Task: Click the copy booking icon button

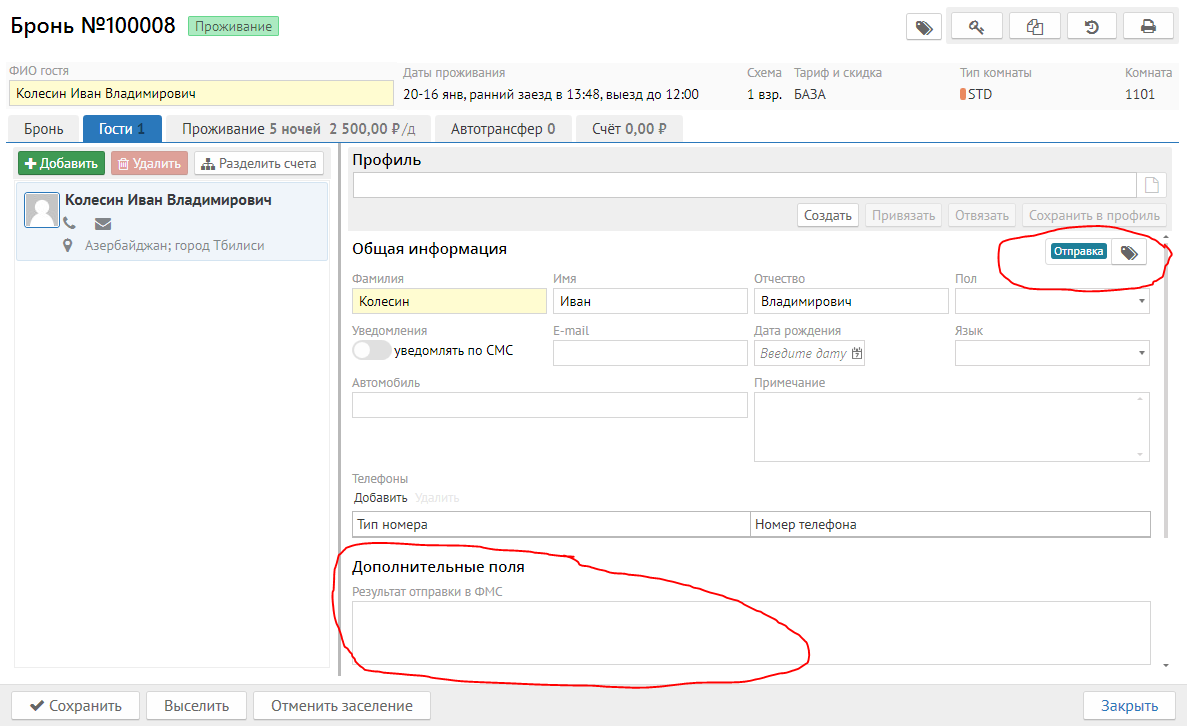Action: click(1034, 27)
